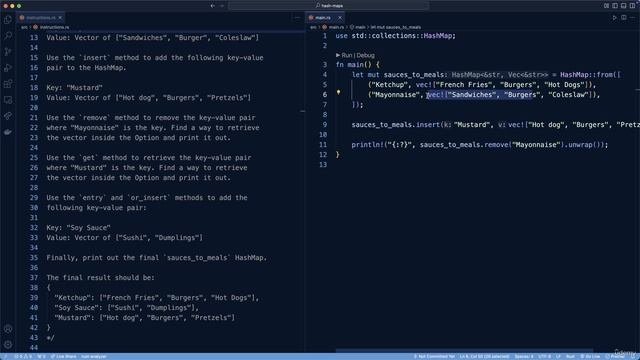Click line number 44 in instructions gutter

[34, 348]
